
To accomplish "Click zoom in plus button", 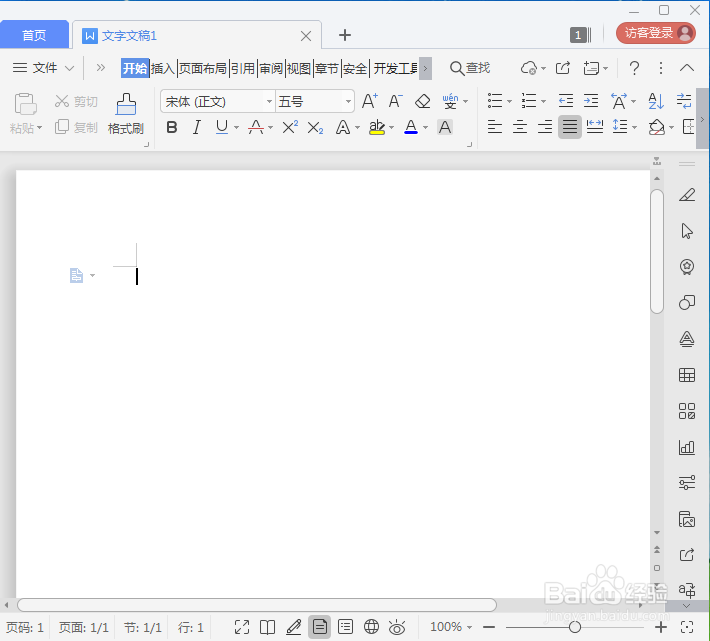I will click(661, 627).
